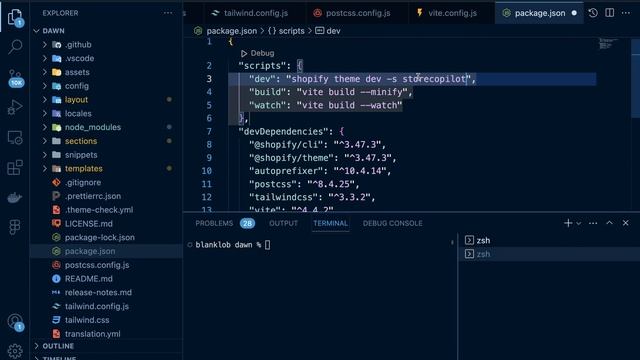Select the first zsh terminal instance

point(549,240)
